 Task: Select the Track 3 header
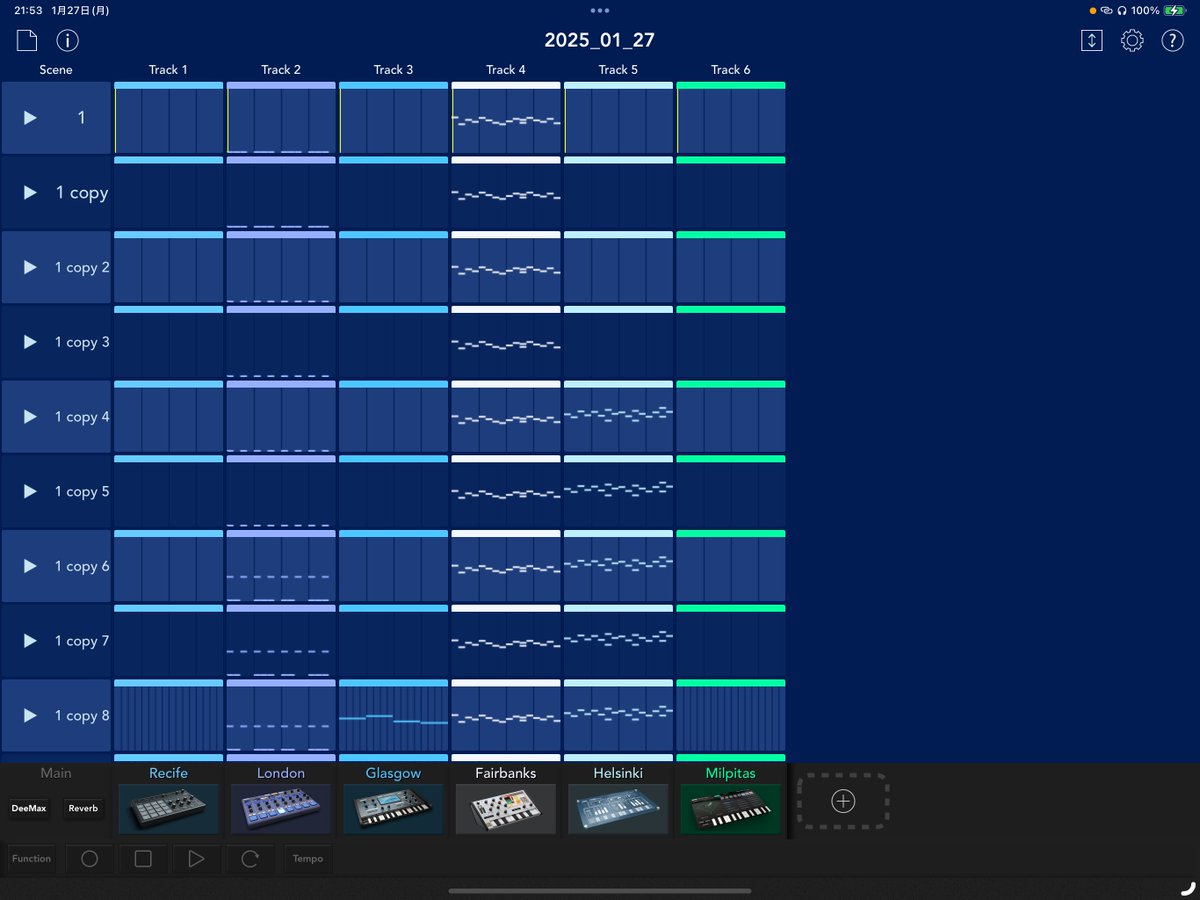(x=393, y=70)
